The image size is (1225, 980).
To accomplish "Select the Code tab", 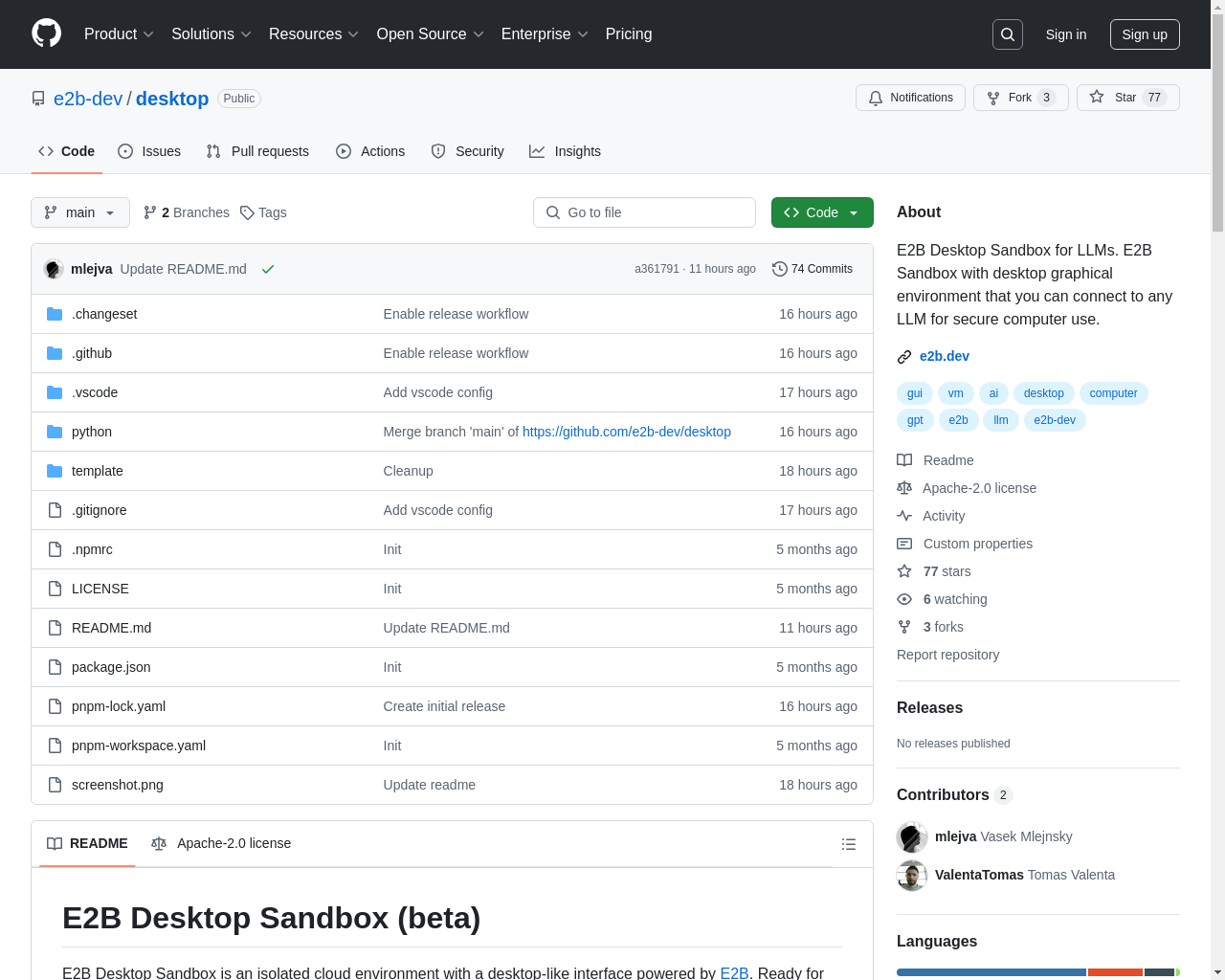I will [67, 151].
